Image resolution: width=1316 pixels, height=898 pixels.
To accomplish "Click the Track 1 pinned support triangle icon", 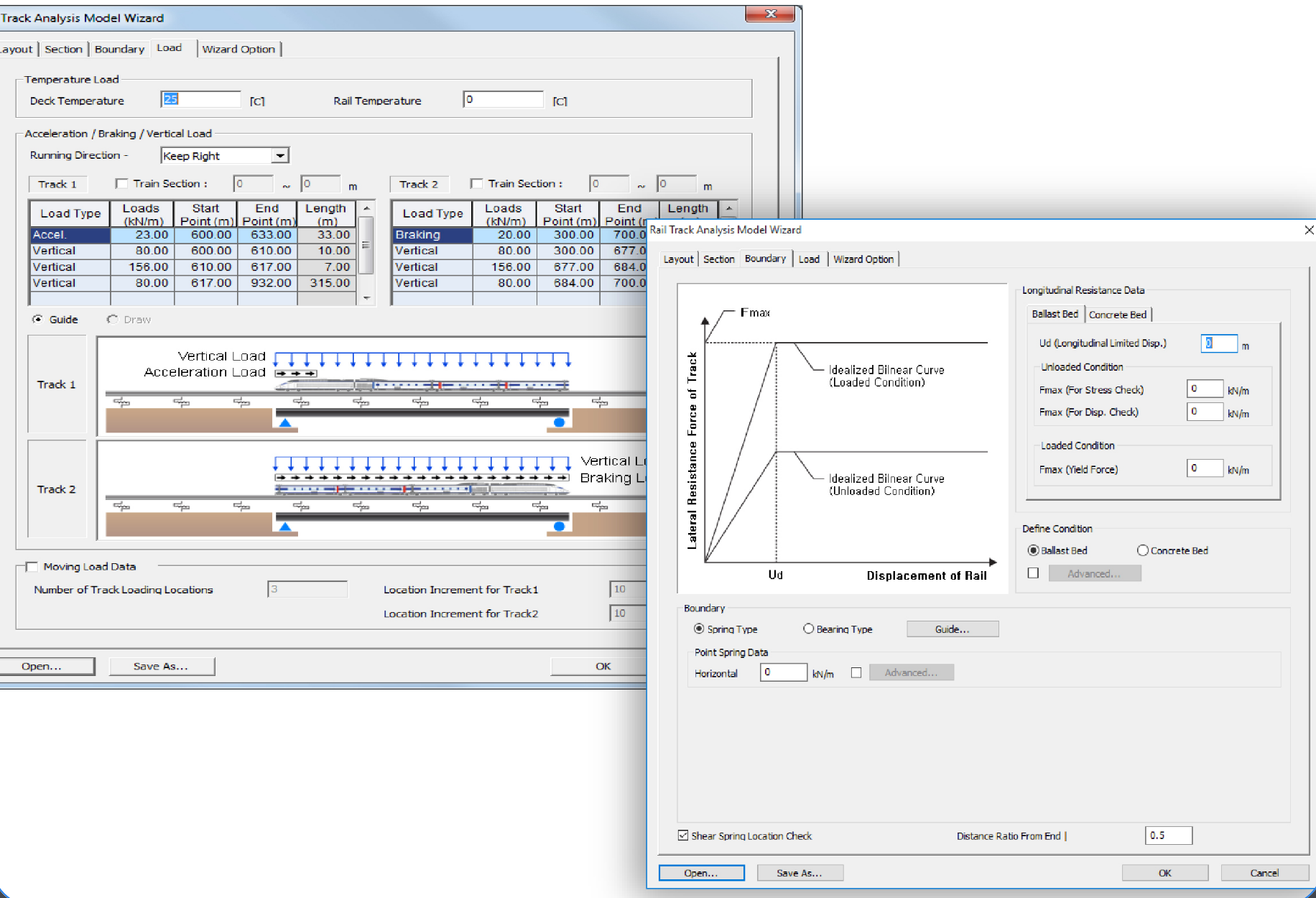I will pos(285,423).
